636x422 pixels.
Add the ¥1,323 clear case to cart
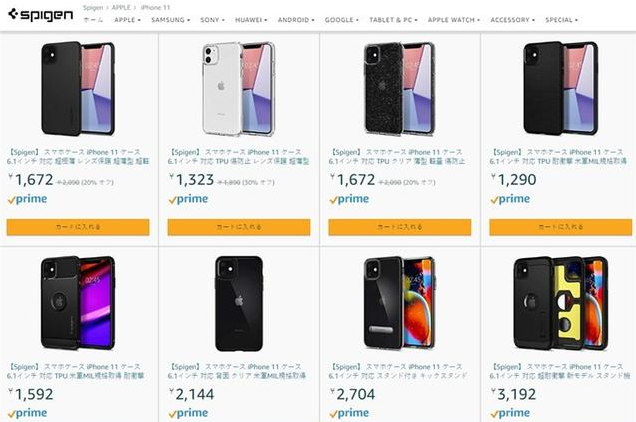pos(239,227)
